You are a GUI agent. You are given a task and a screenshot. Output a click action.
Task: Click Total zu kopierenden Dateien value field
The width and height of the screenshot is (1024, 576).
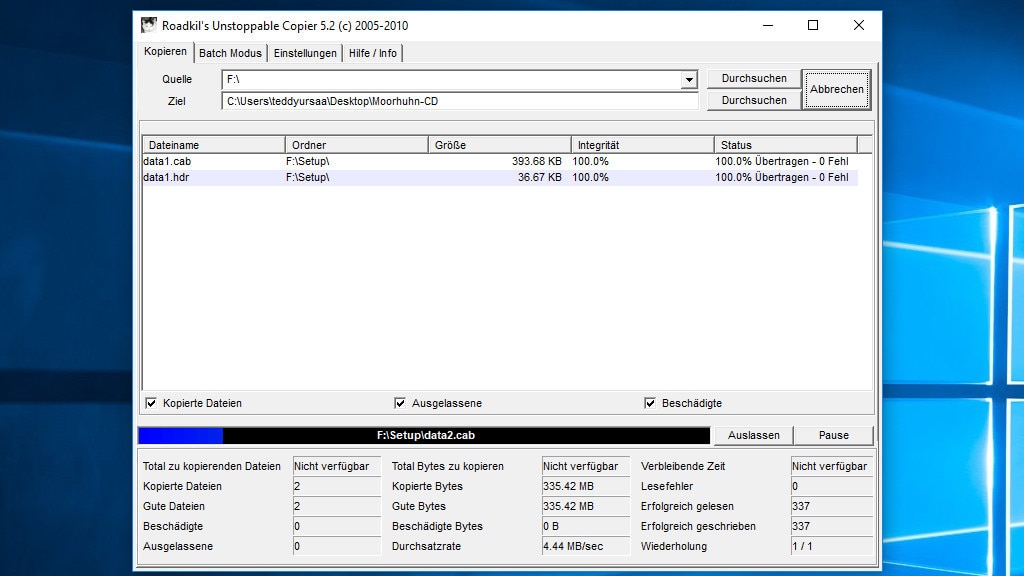[336, 466]
